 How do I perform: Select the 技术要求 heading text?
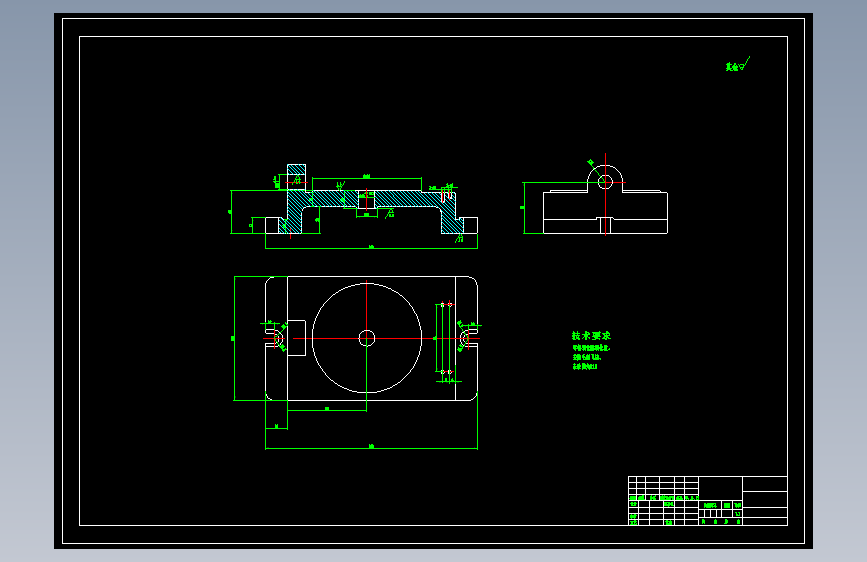591,336
